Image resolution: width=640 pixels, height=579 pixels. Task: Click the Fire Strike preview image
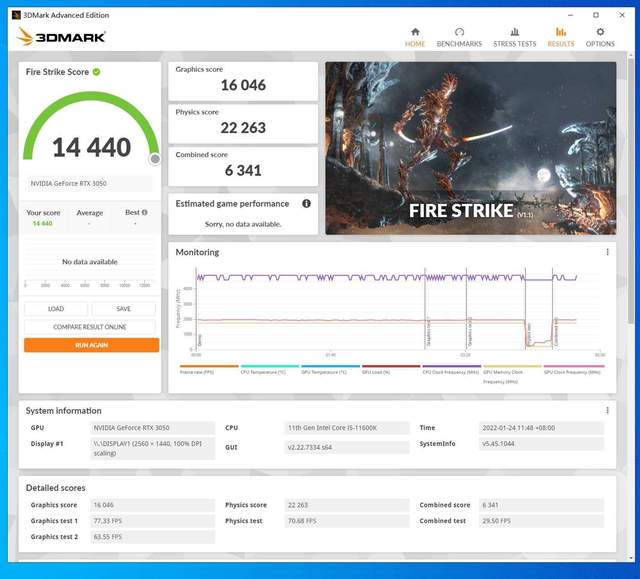(x=471, y=148)
